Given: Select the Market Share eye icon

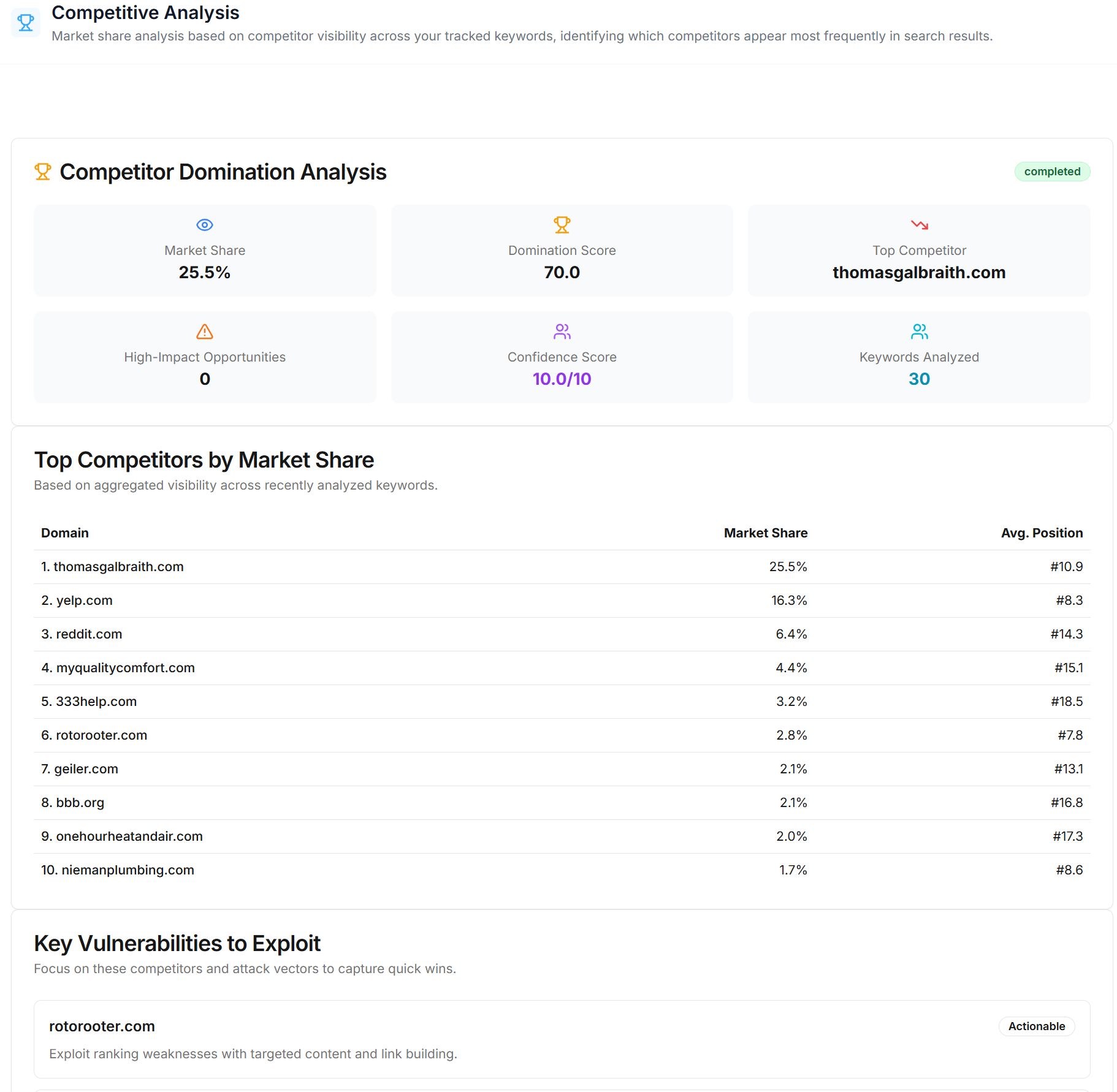Looking at the screenshot, I should [205, 224].
